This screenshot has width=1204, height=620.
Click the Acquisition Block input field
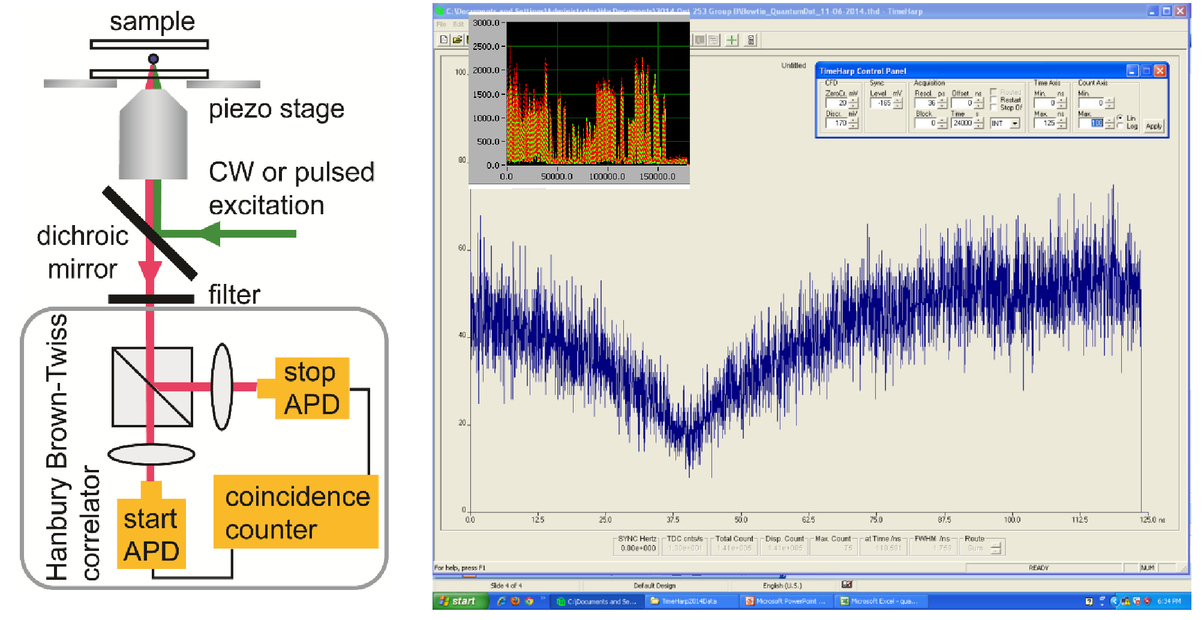923,124
